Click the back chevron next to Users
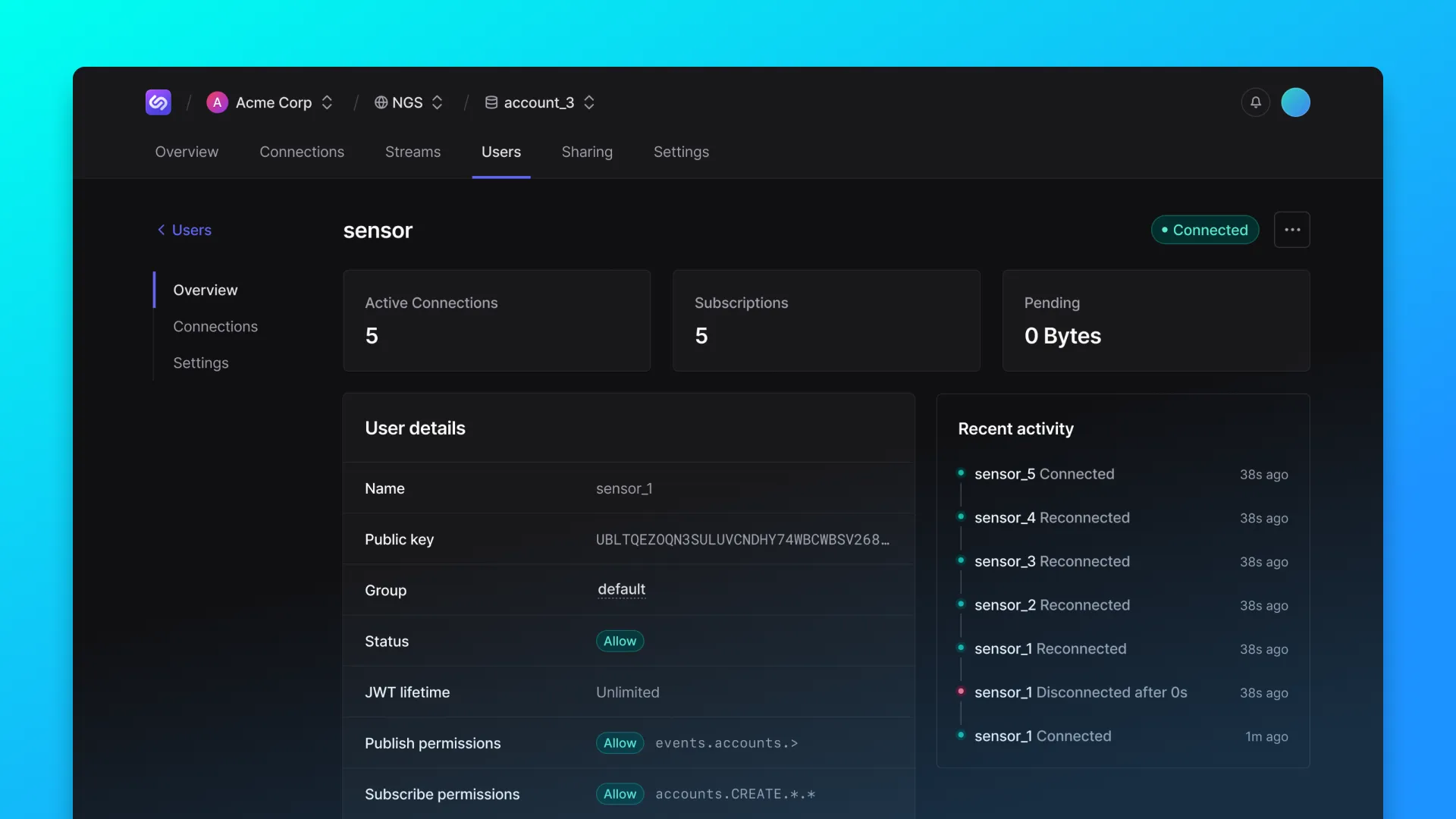 (x=161, y=230)
